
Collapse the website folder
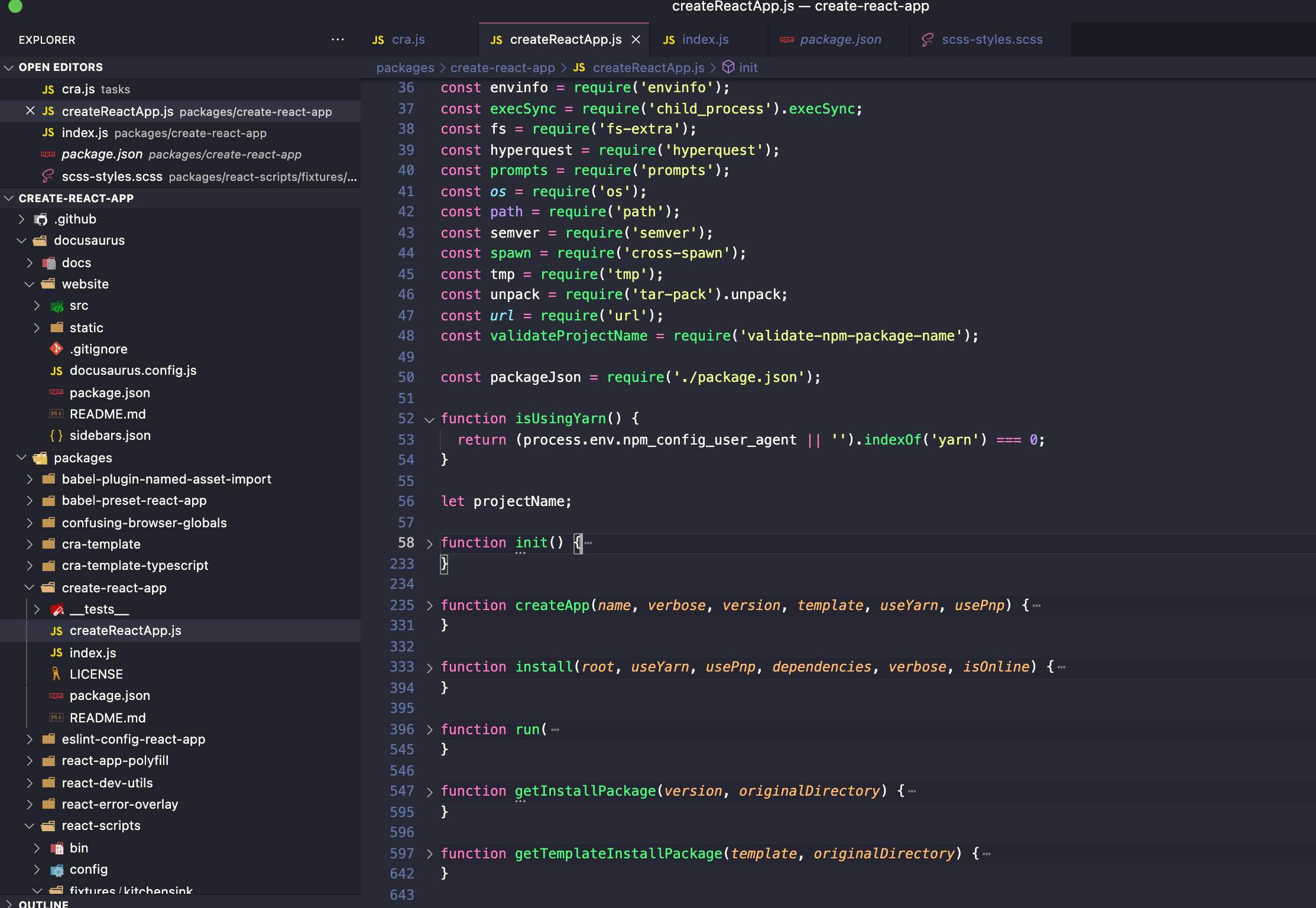coord(30,284)
